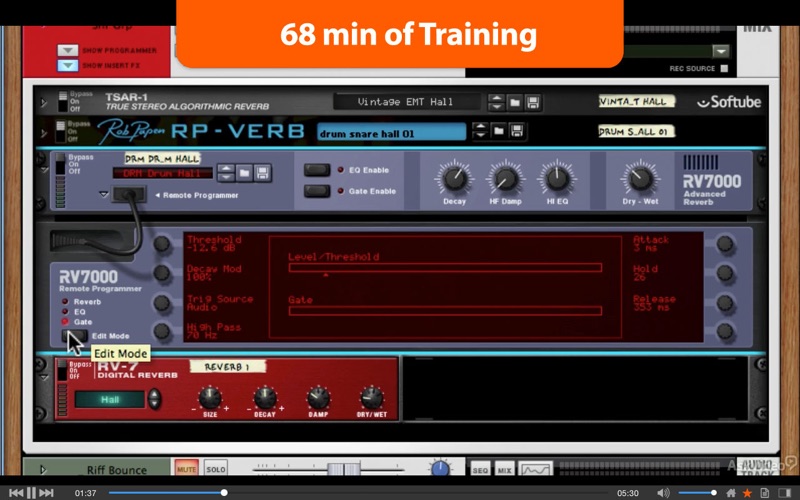Turn the Attack soft knob in the Remote Programmer
The height and width of the screenshot is (500, 800).
(724, 244)
